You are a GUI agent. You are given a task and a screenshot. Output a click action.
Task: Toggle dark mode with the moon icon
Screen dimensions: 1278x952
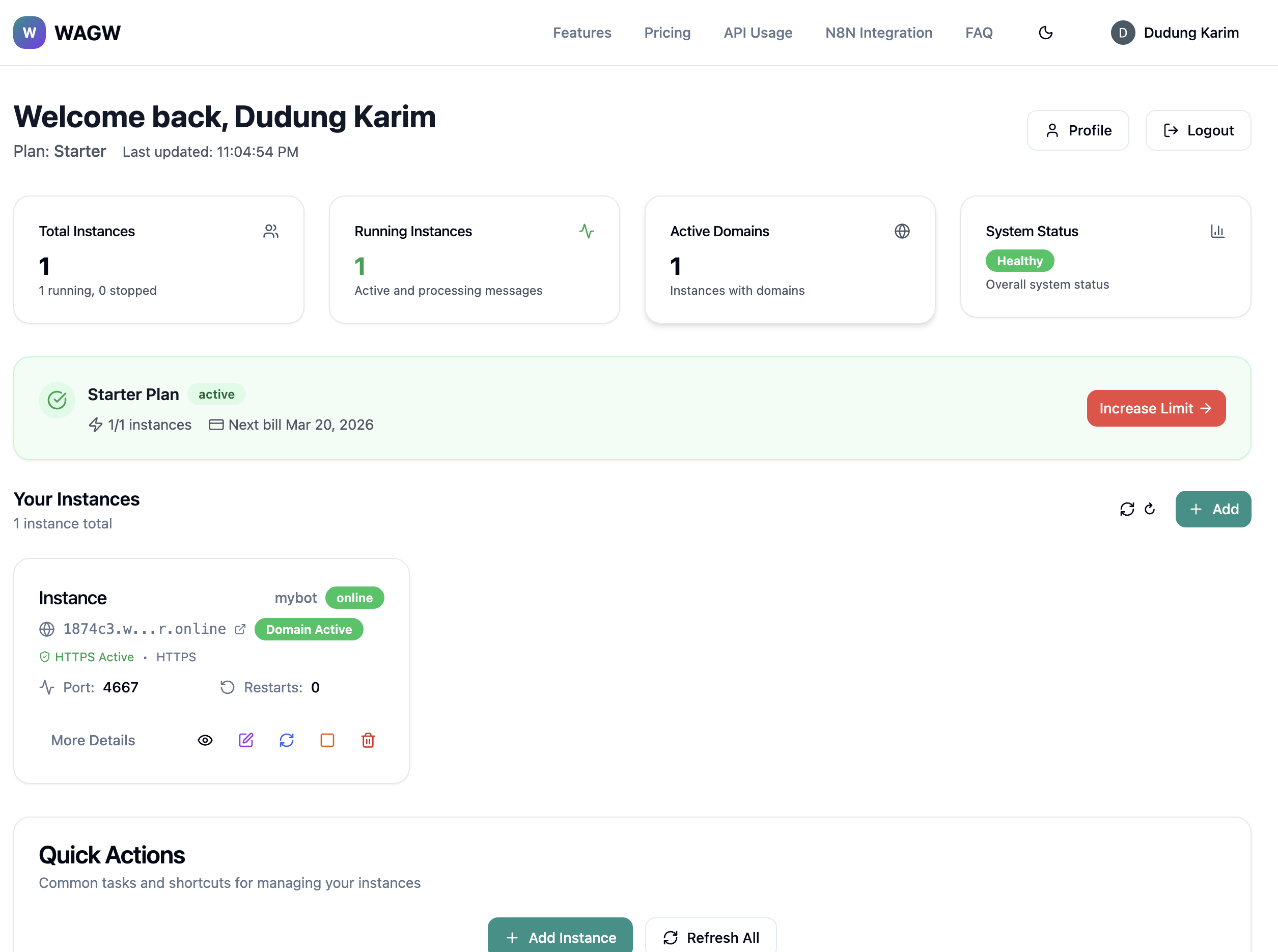click(x=1046, y=33)
